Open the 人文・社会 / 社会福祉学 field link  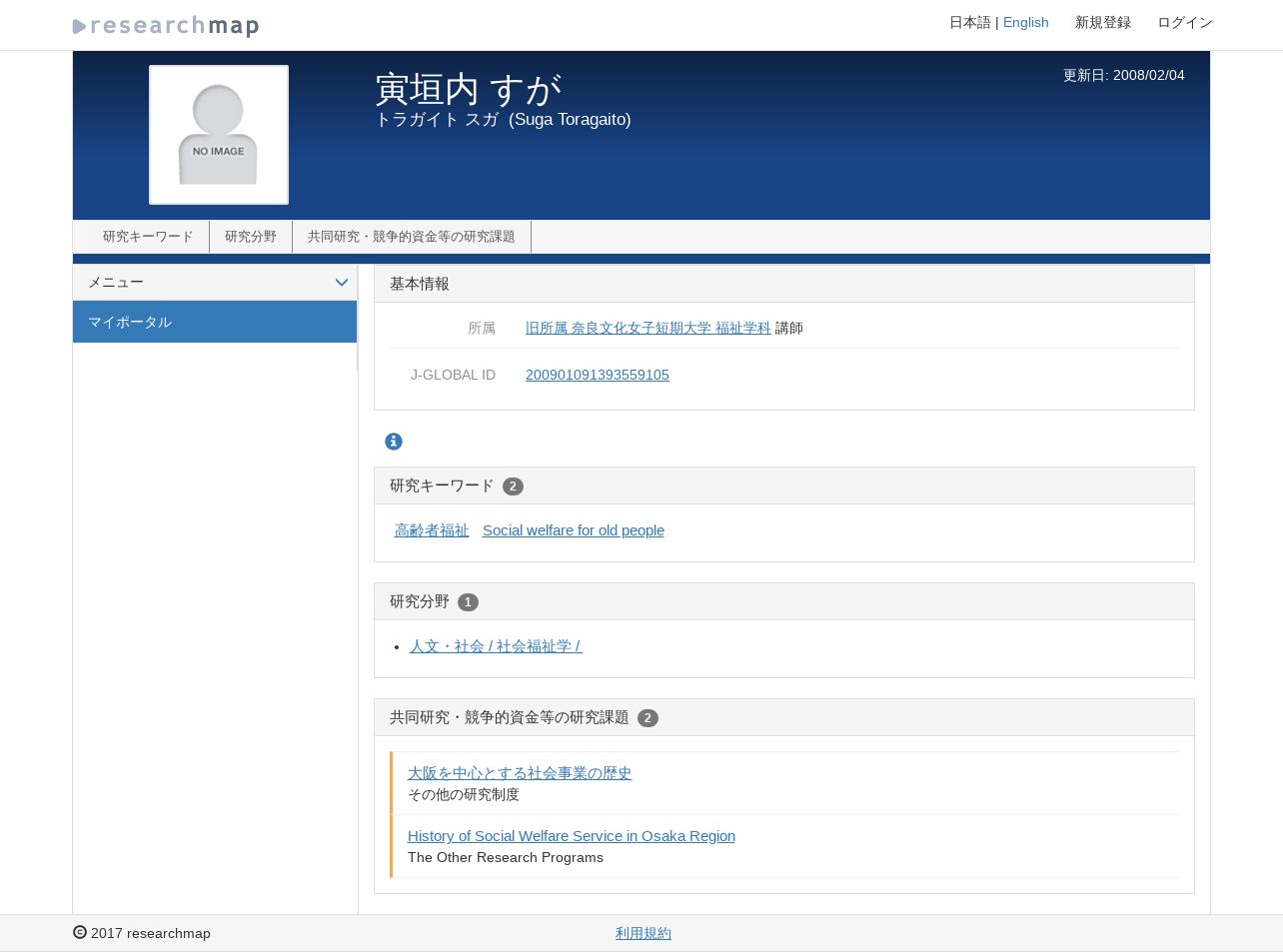point(496,646)
